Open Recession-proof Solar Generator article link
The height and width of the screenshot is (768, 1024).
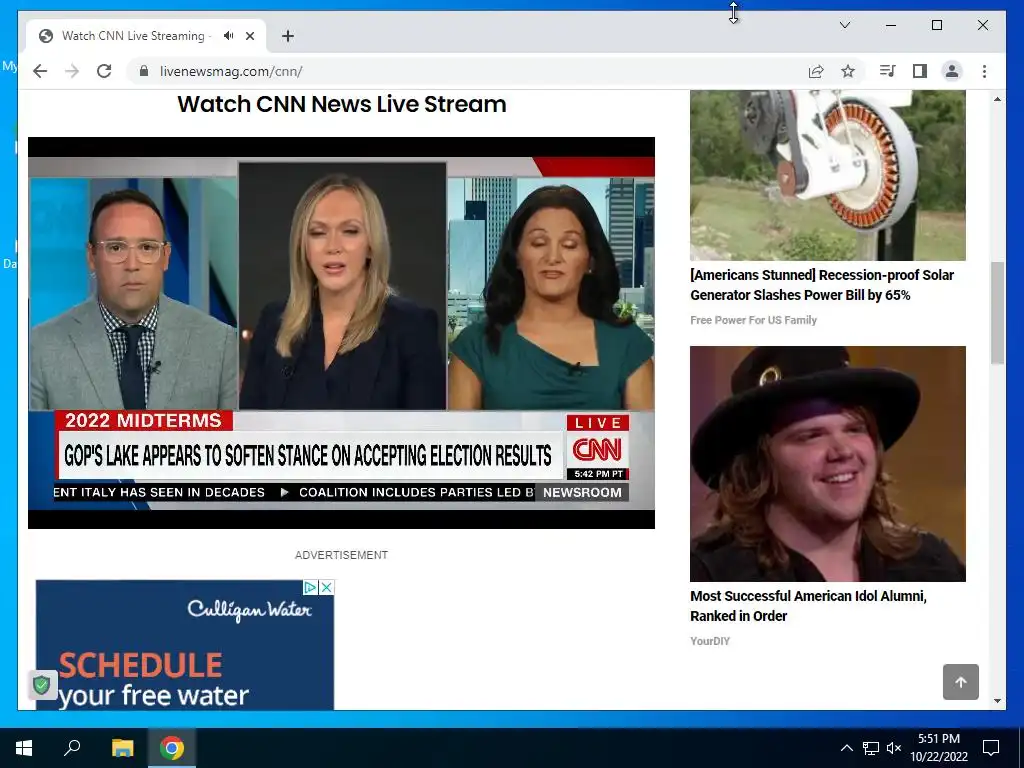822,285
